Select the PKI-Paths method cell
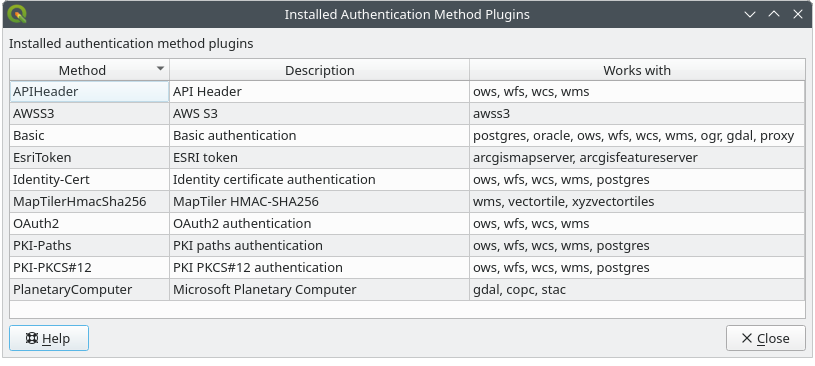Viewport: 815px width, 366px height. click(x=89, y=245)
